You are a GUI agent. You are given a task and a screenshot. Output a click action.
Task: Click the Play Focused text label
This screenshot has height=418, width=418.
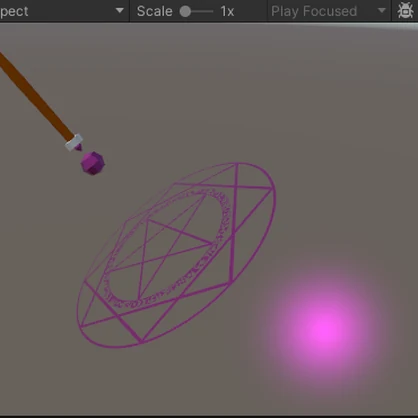point(314,11)
